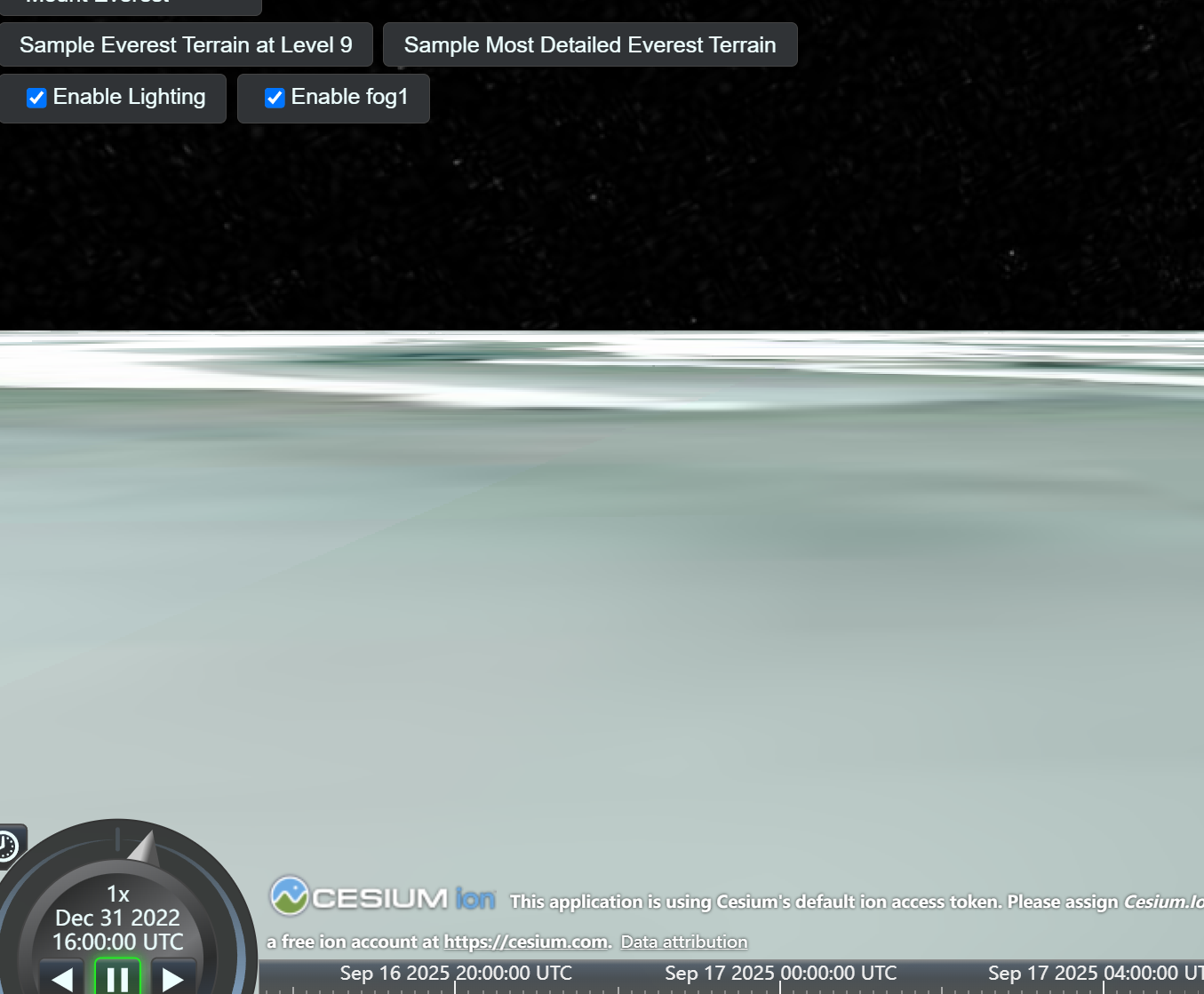This screenshot has height=994, width=1204.
Task: Click the 1x speed multiplier label
Action: (x=117, y=894)
